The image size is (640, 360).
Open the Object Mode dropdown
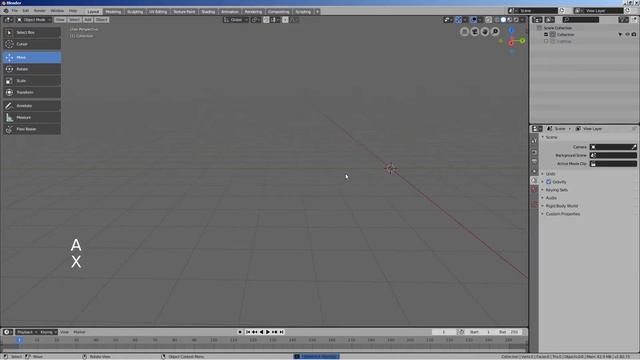pyautogui.click(x=34, y=20)
